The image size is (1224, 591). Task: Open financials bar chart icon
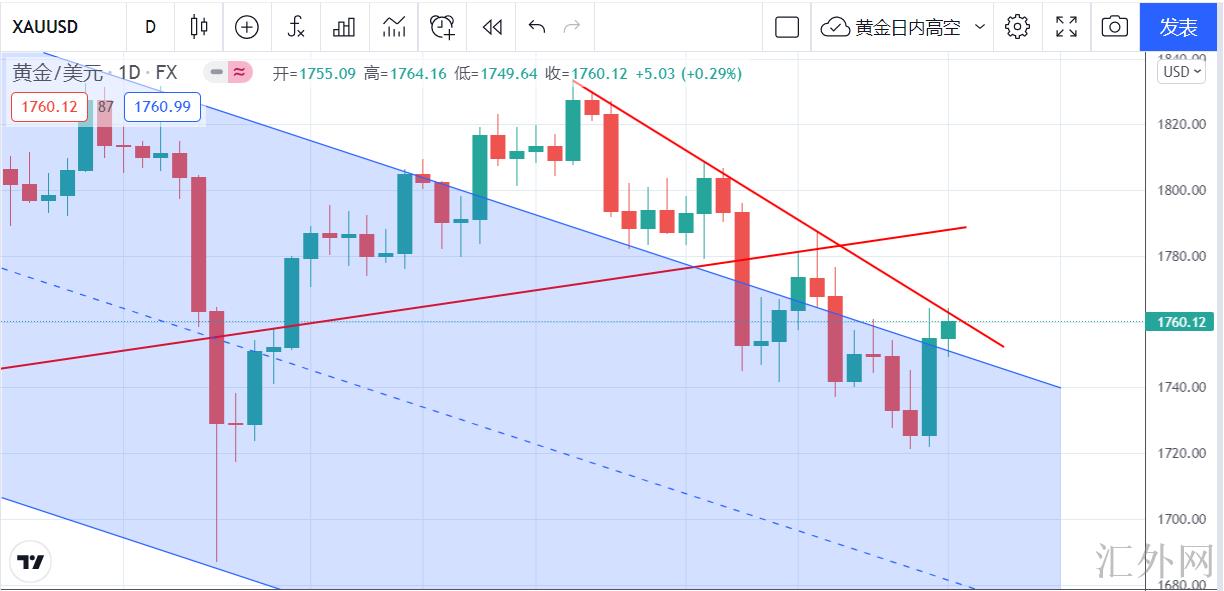[x=344, y=27]
